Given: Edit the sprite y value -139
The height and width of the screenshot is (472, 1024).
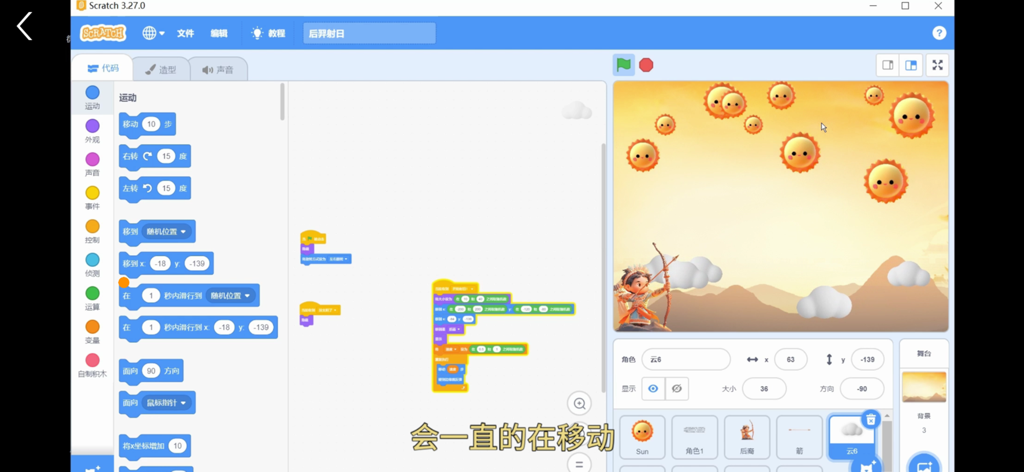Looking at the screenshot, I should tap(867, 359).
